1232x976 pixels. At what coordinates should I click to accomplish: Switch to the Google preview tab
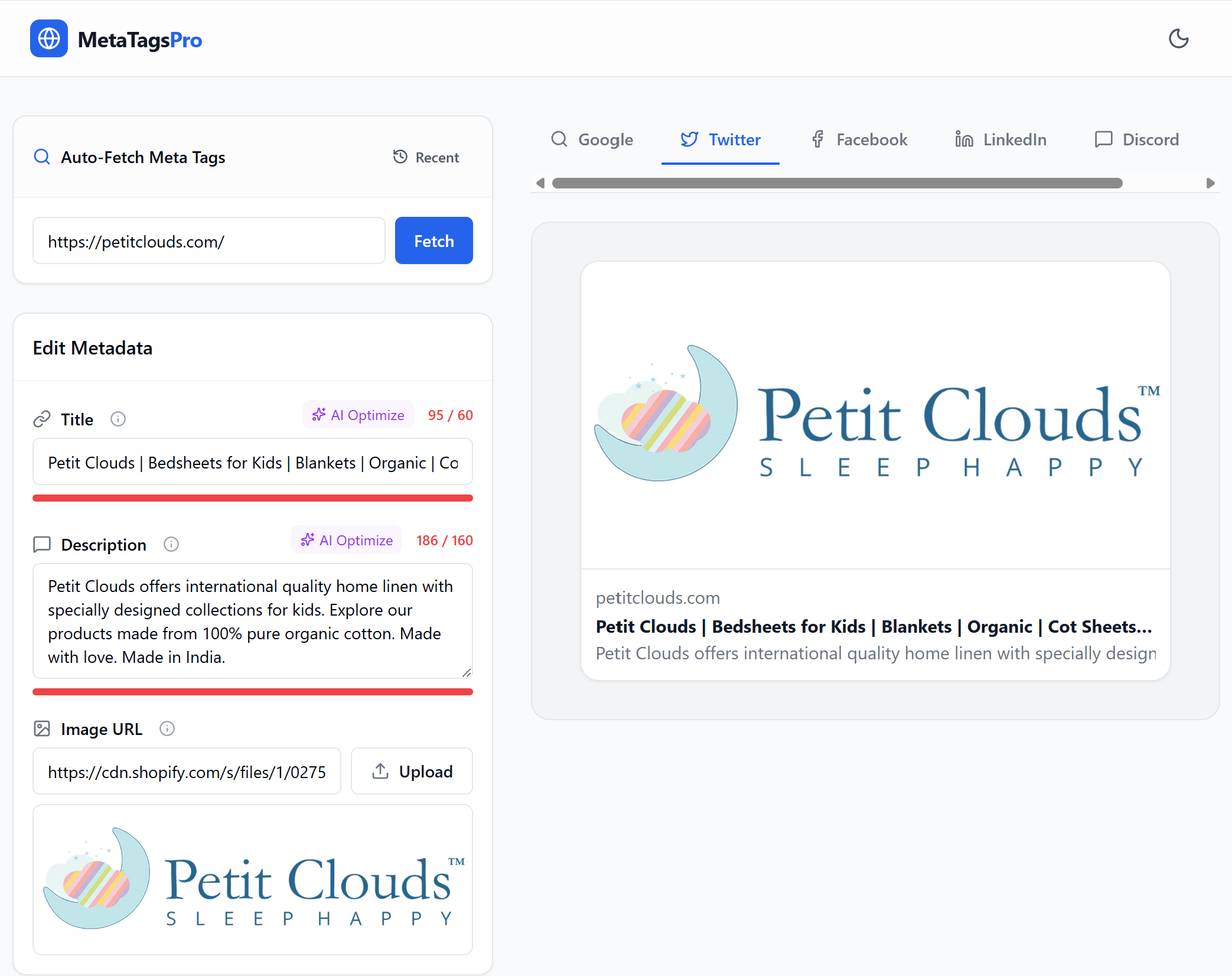click(x=592, y=139)
